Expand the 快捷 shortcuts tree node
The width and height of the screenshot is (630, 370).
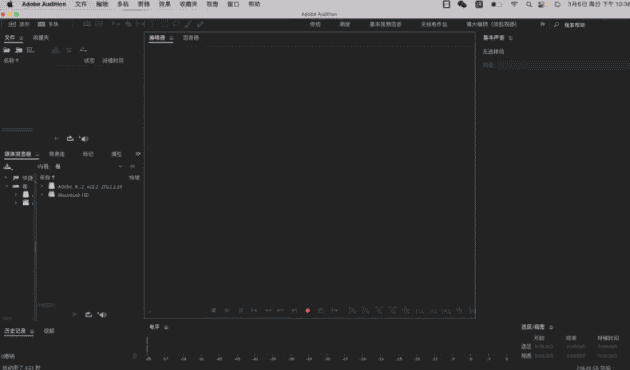click(6, 177)
